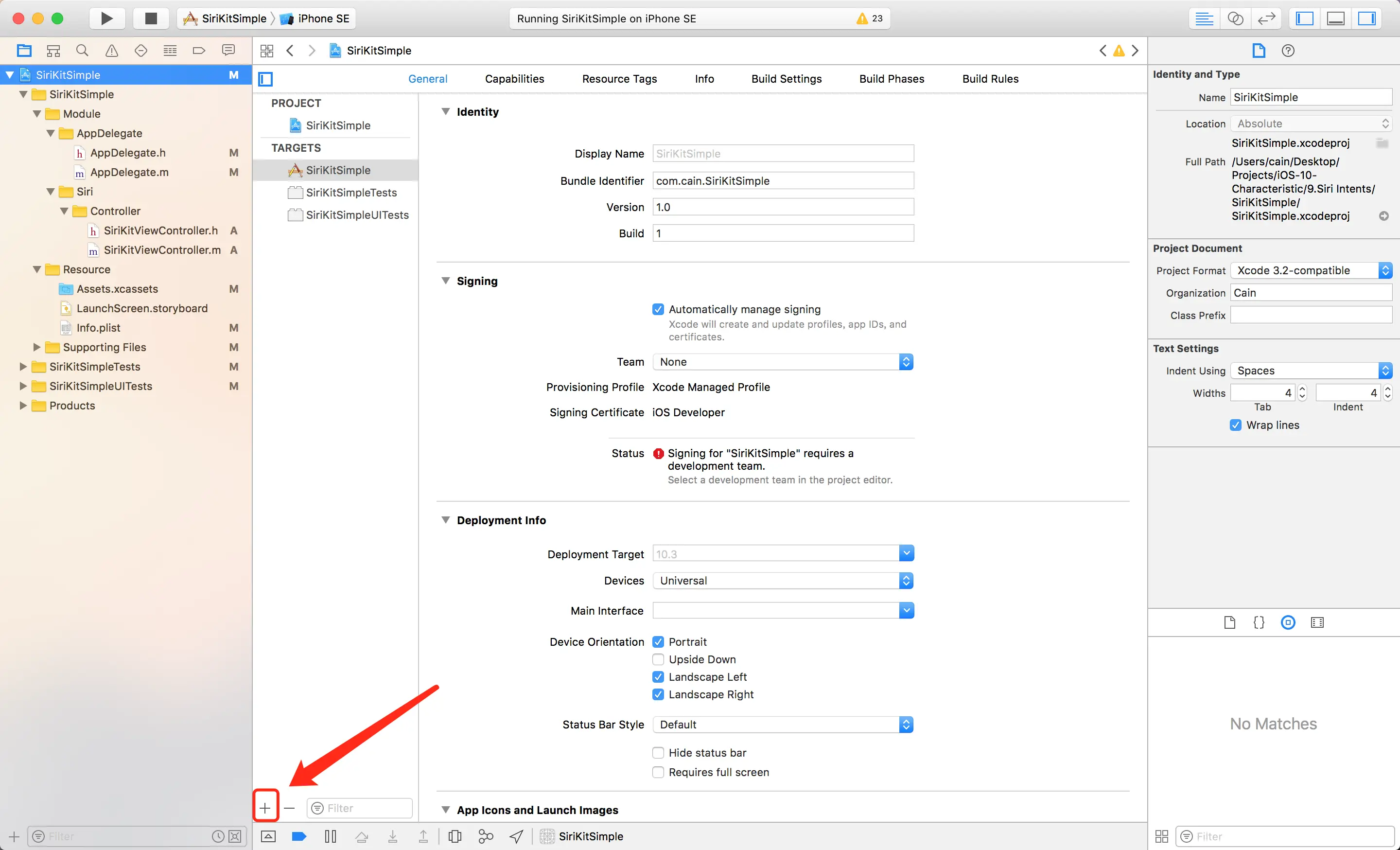Click the Bundle Identifier field

click(x=782, y=181)
